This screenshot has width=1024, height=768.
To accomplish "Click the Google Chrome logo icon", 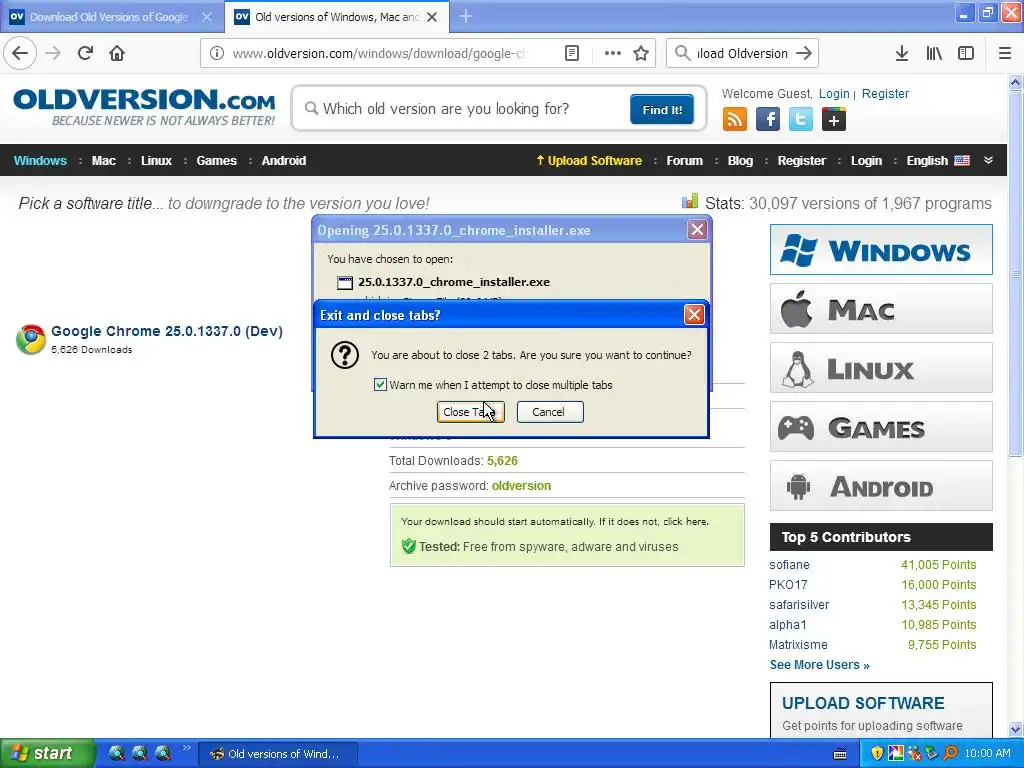I will pos(31,339).
